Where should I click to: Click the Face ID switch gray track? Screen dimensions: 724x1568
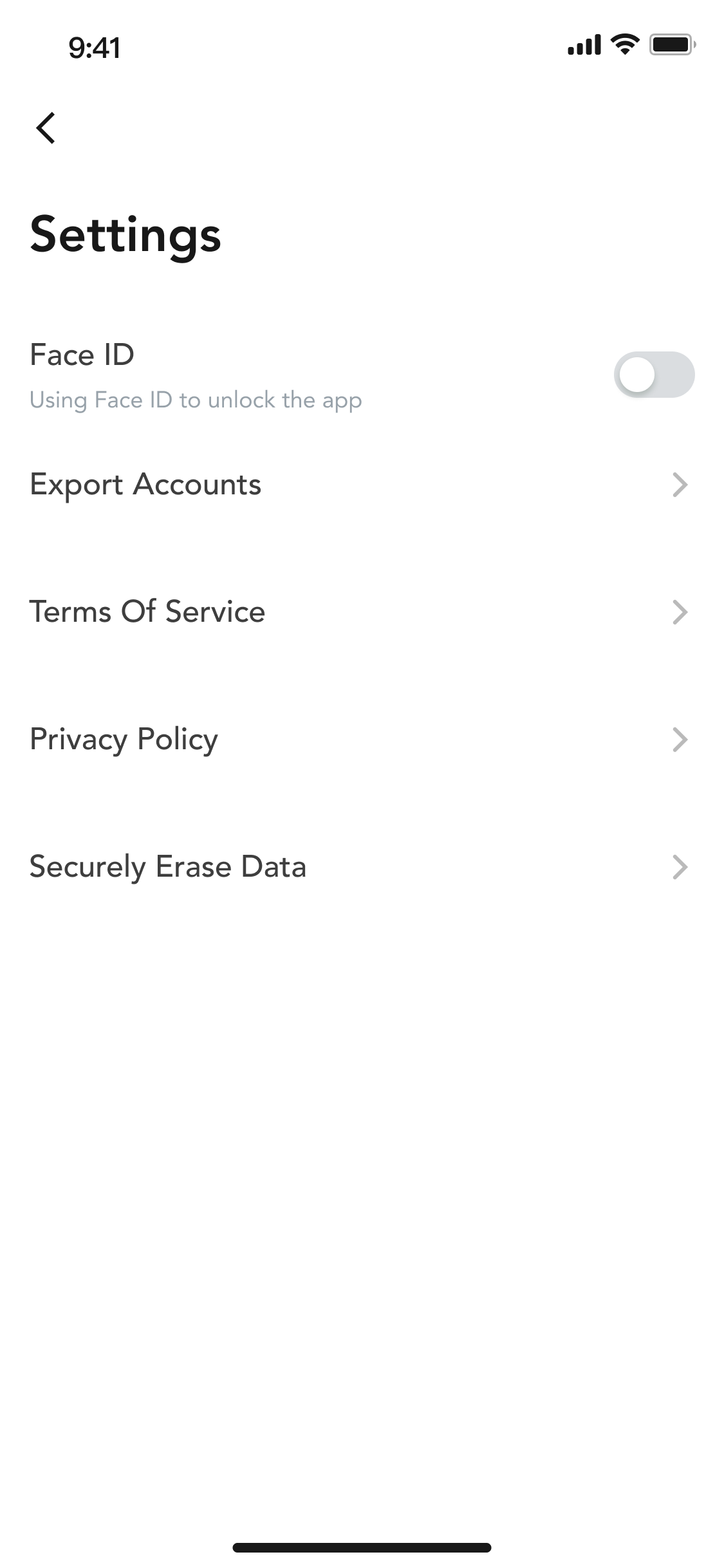[x=676, y=375]
